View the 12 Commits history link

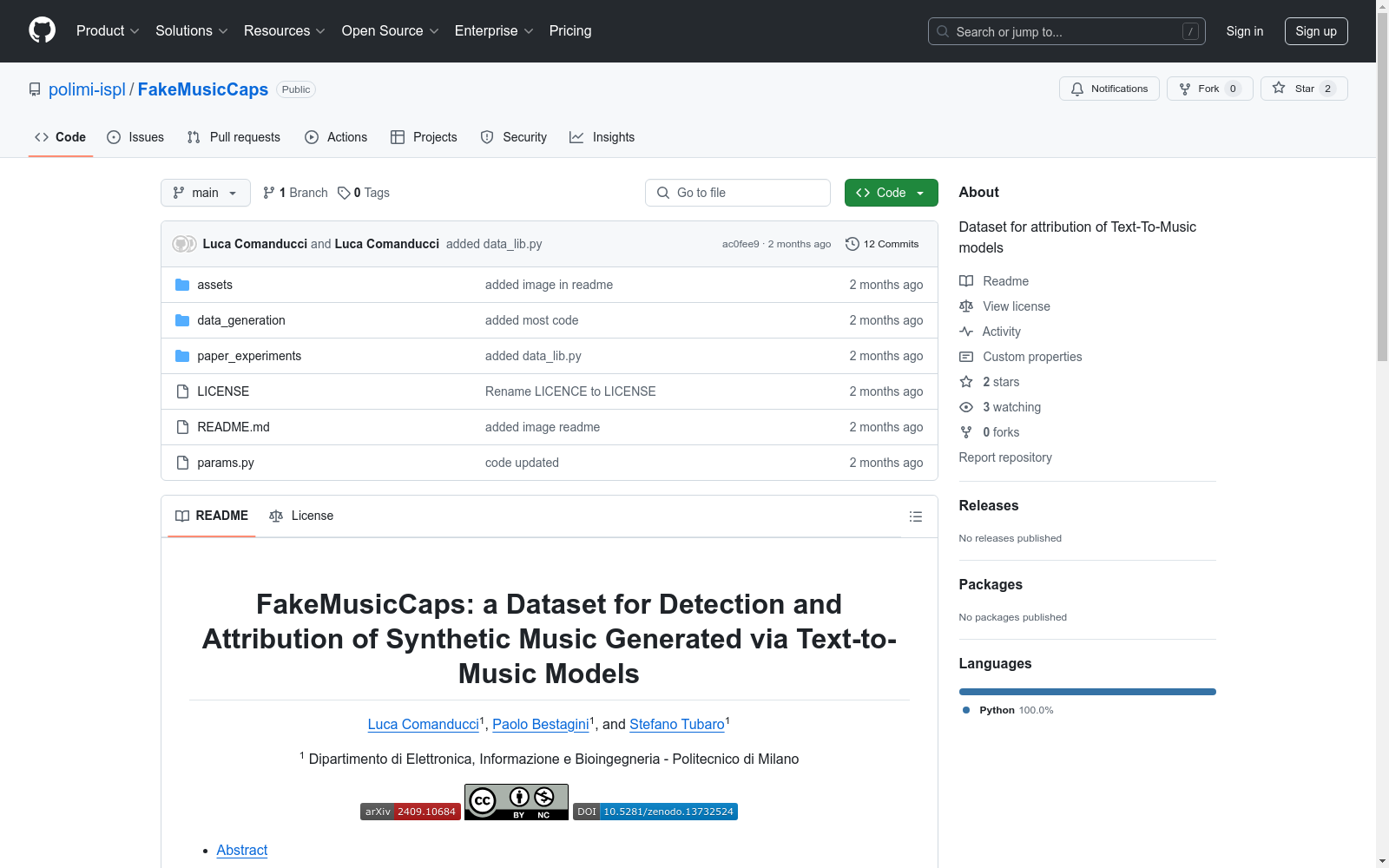coord(882,244)
